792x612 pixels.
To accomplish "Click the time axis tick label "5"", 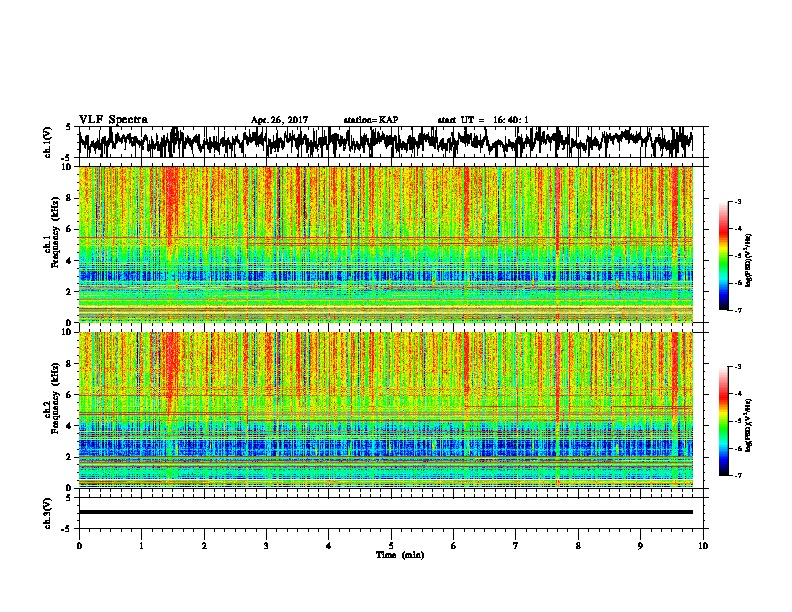I will 391,546.
